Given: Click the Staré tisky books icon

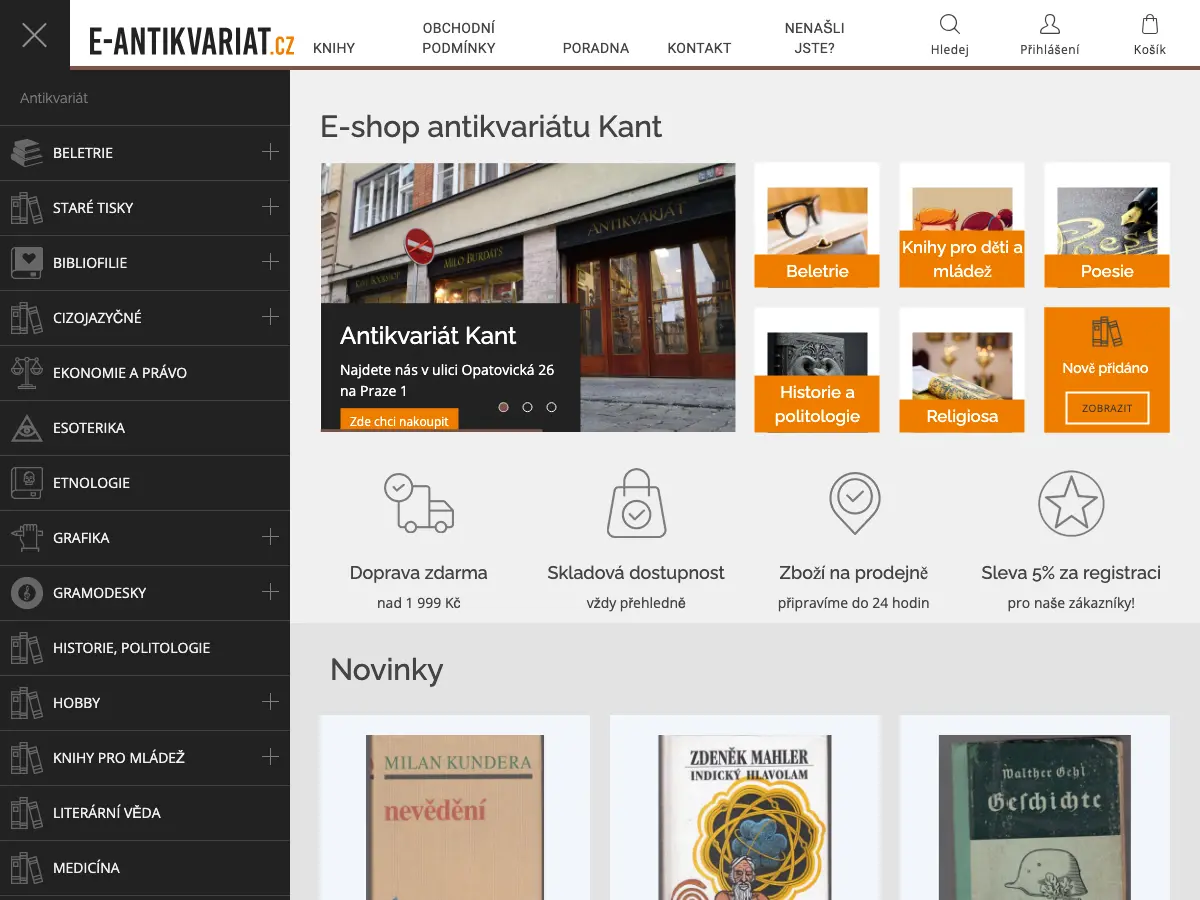Looking at the screenshot, I should [26, 208].
